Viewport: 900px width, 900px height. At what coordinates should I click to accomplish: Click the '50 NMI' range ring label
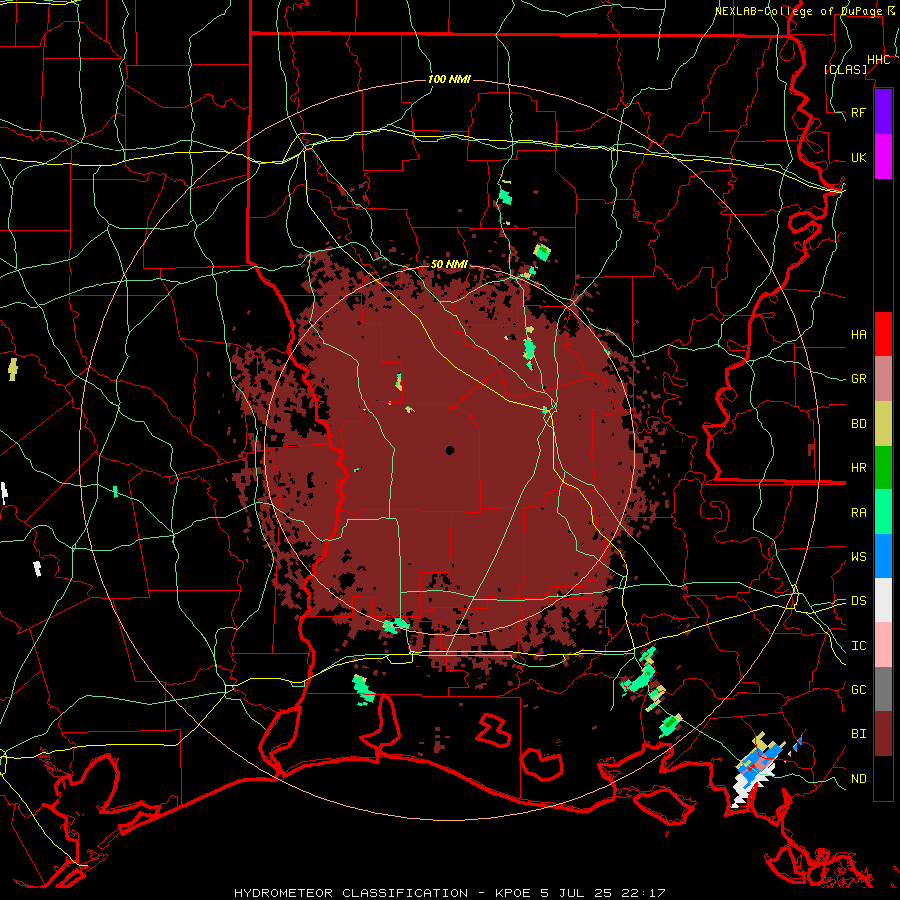click(449, 265)
